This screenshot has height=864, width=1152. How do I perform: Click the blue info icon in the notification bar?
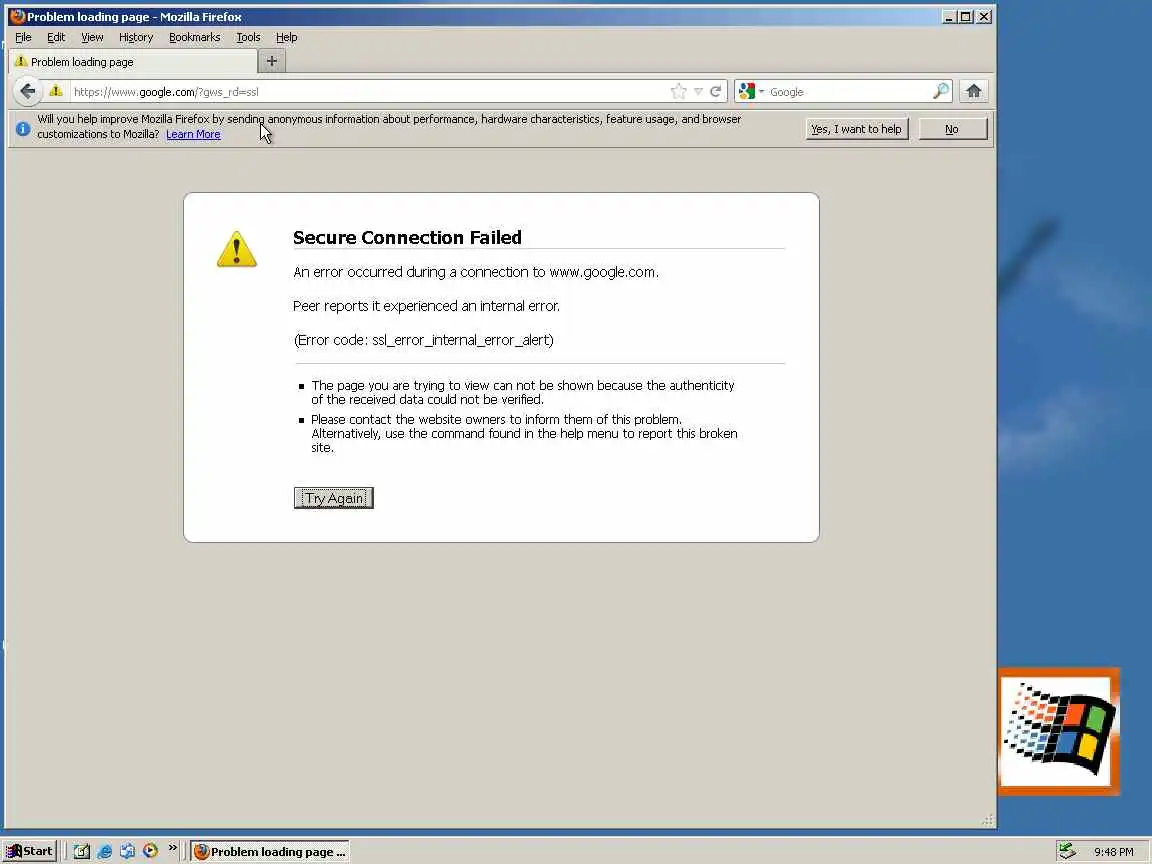pyautogui.click(x=23, y=129)
